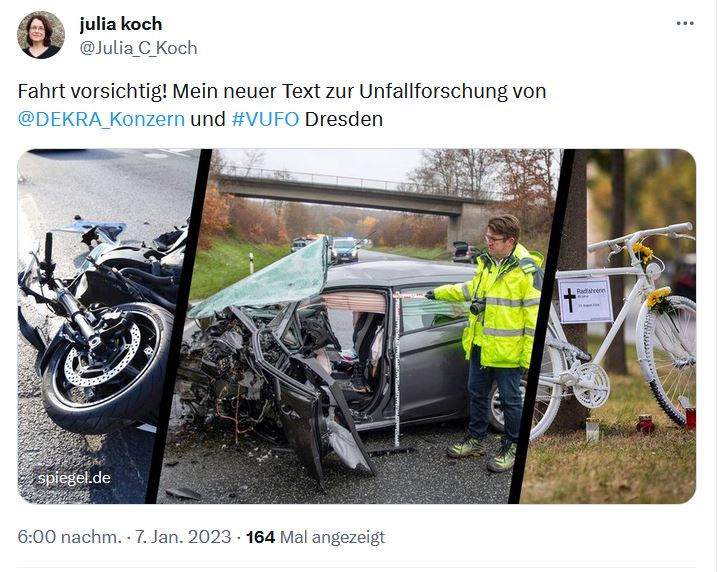Open the three-dot more options menu

[x=685, y=23]
